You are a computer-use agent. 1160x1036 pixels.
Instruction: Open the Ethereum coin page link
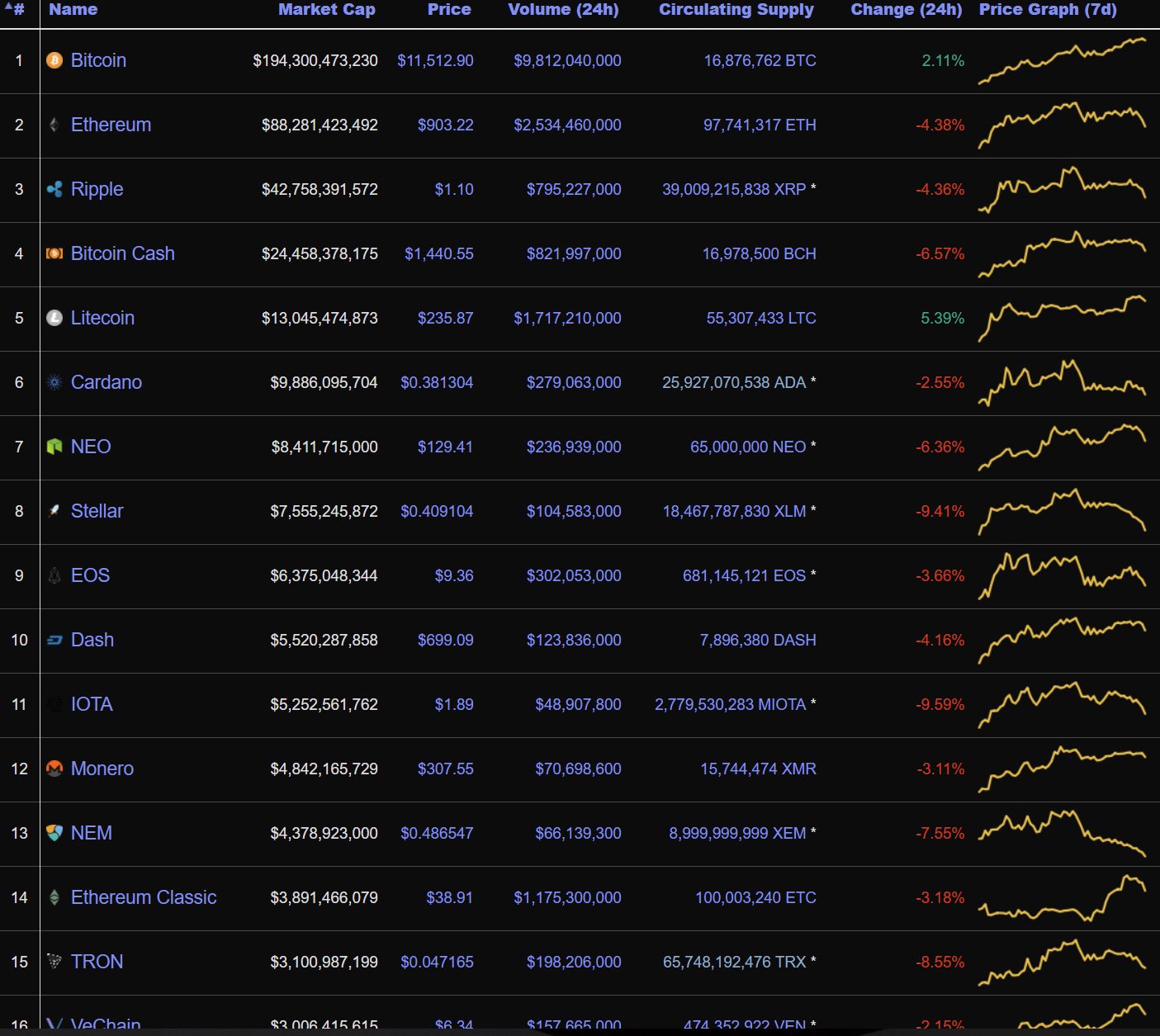point(111,125)
